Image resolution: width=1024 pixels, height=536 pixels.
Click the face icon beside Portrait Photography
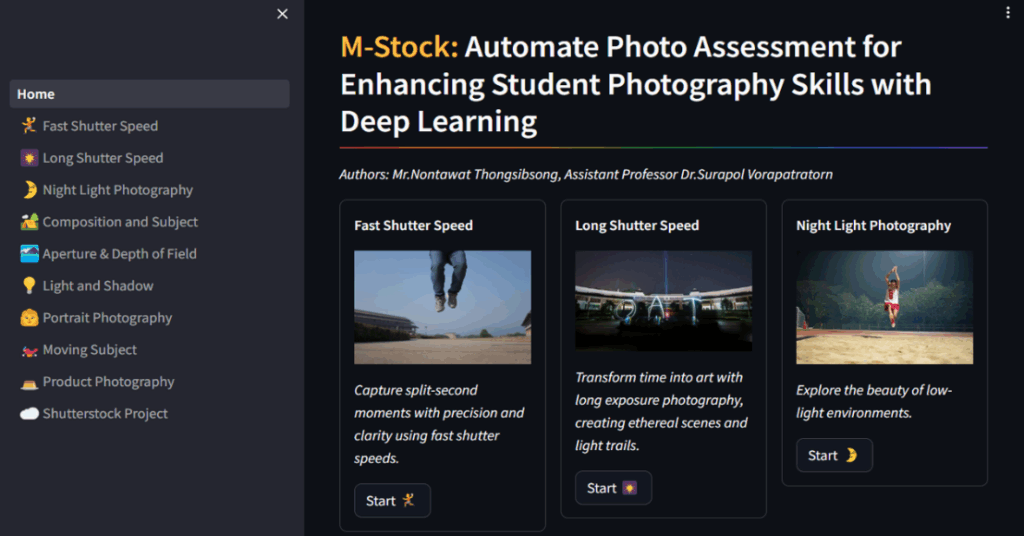pos(28,318)
